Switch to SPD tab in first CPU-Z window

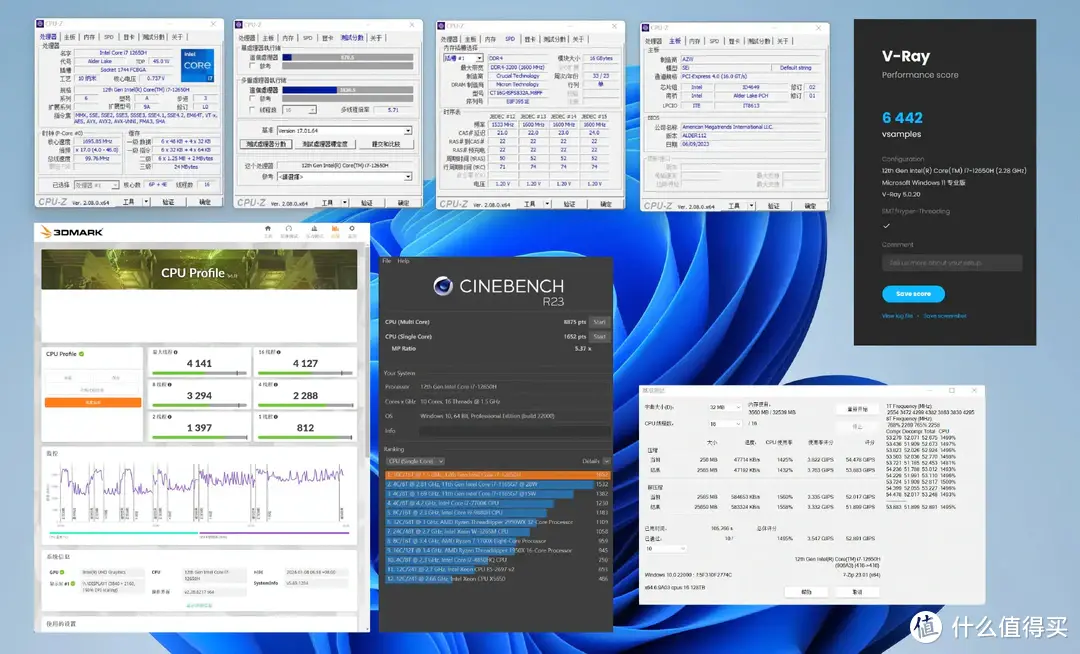109,37
